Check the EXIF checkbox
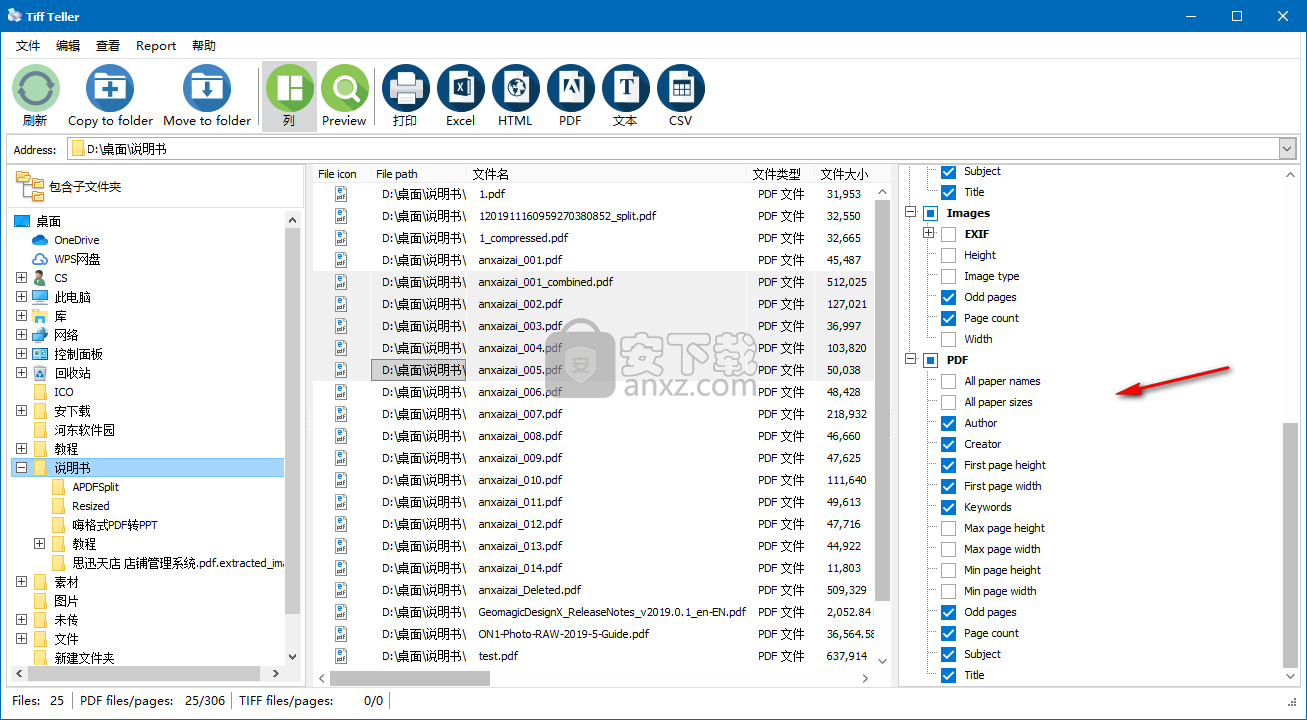Image resolution: width=1307 pixels, height=720 pixels. point(948,234)
